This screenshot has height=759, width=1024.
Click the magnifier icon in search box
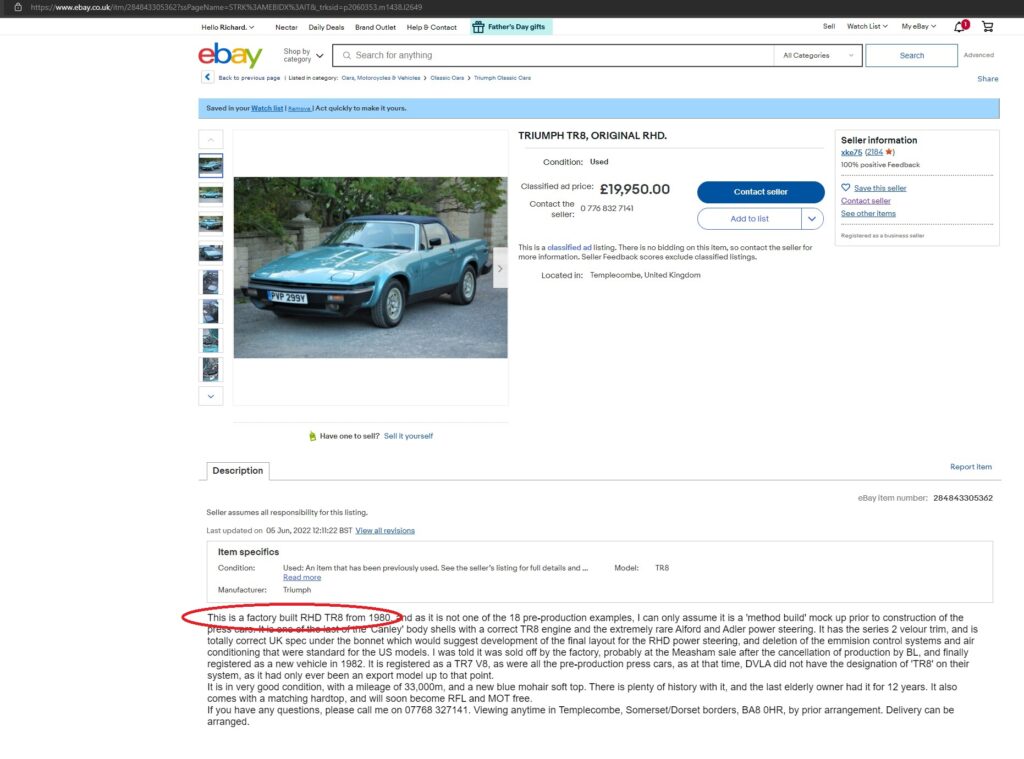tap(347, 56)
